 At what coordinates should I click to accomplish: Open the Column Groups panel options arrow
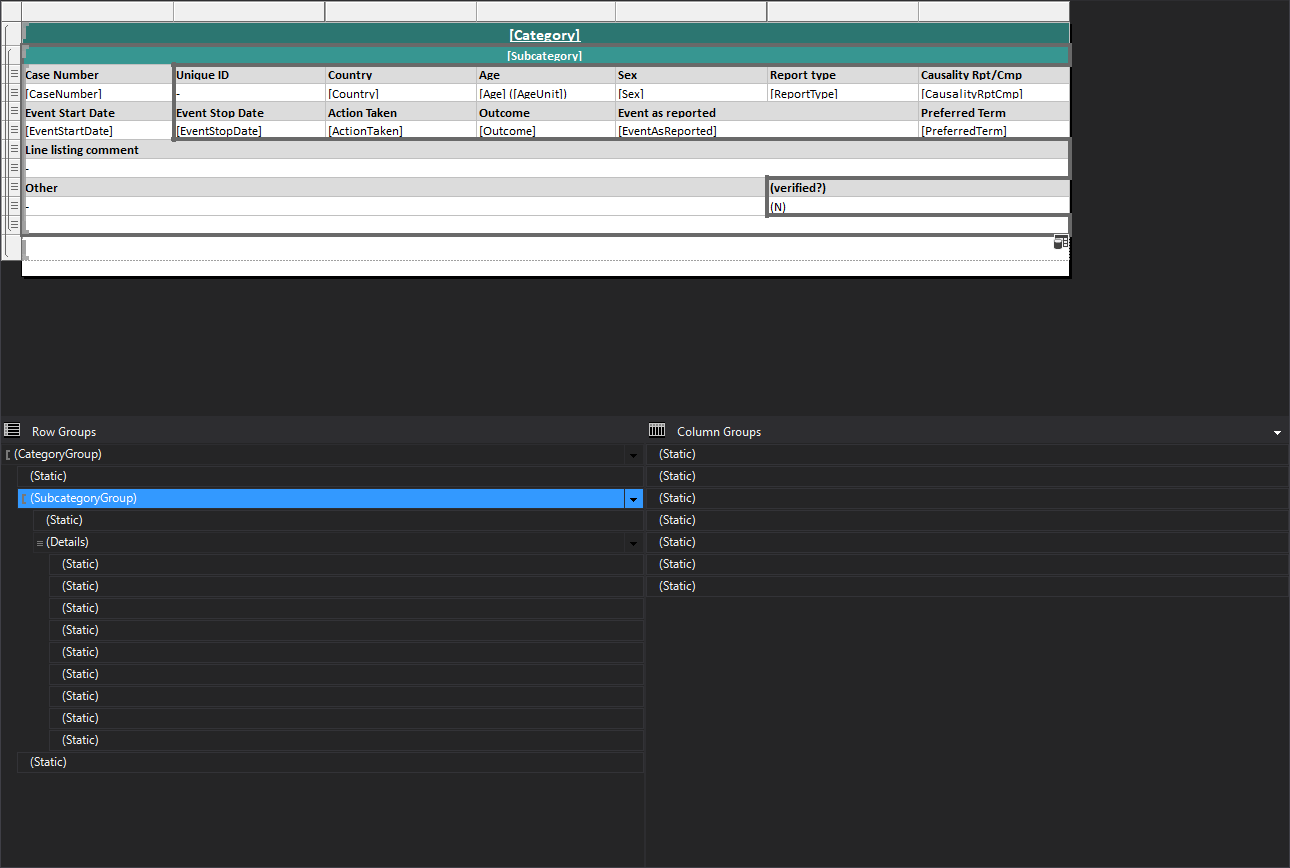(1277, 433)
